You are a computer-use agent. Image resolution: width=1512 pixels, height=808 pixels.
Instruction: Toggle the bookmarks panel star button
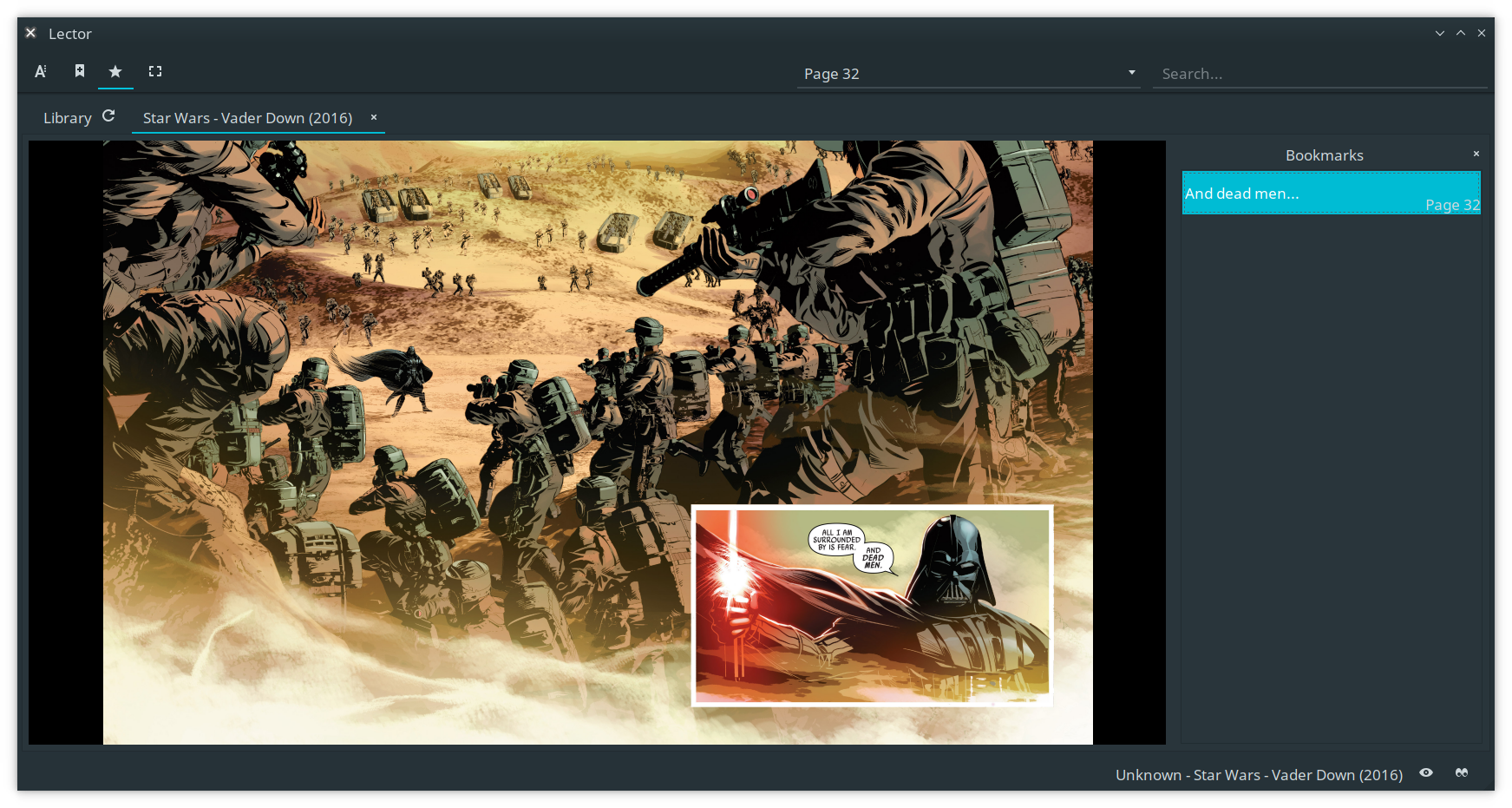(115, 72)
